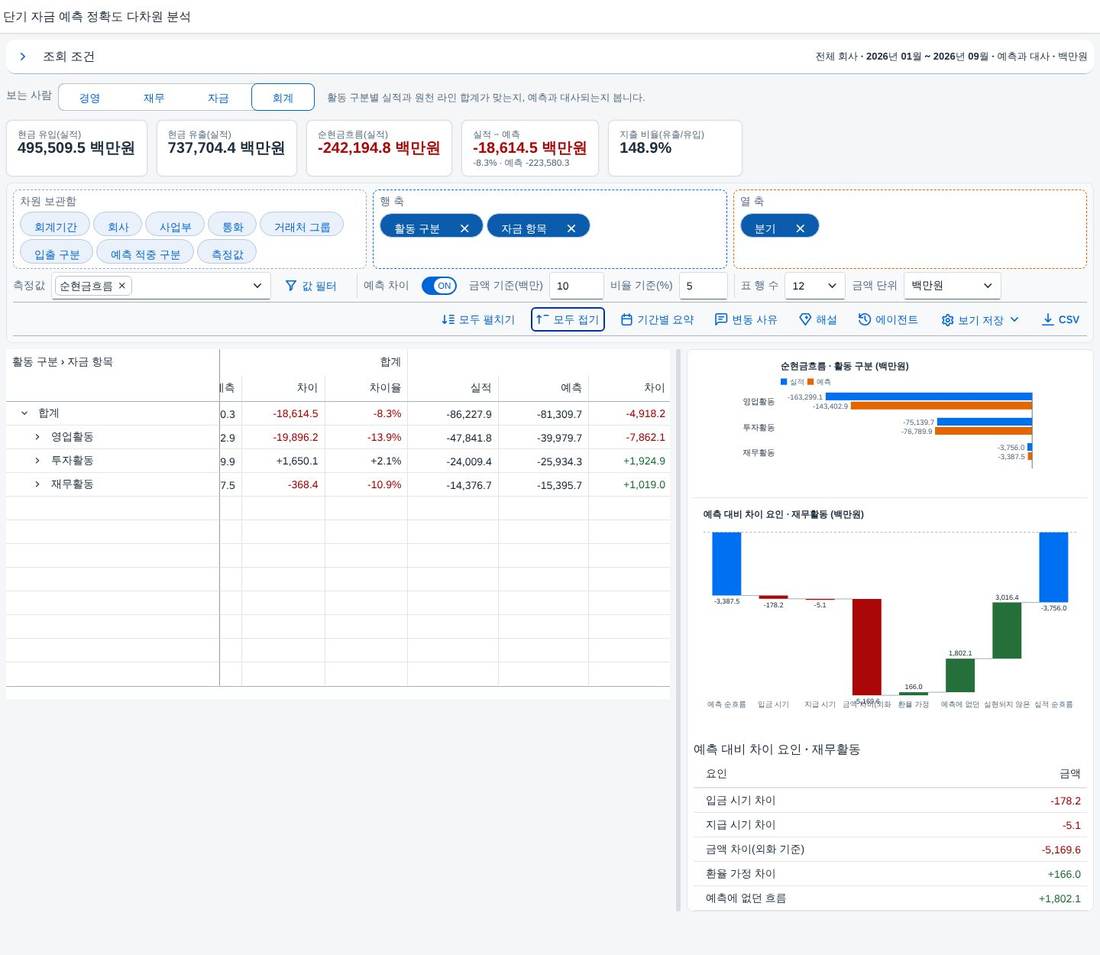Viewport: 1100px width, 955px height.
Task: Switch to the 경영 viewer tab
Action: click(x=90, y=98)
